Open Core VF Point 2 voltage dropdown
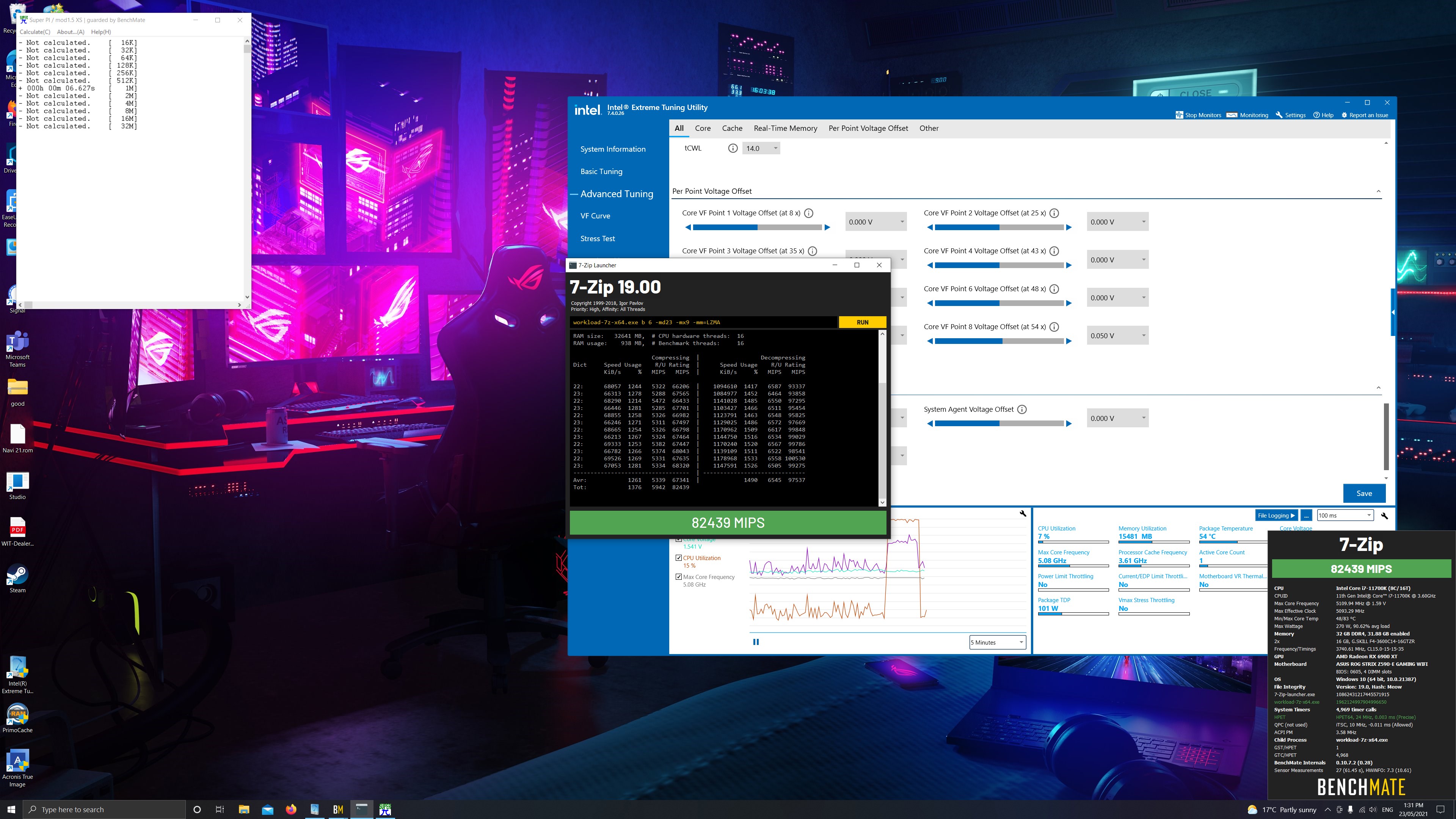Screen dimensions: 1456x819 [1118, 222]
